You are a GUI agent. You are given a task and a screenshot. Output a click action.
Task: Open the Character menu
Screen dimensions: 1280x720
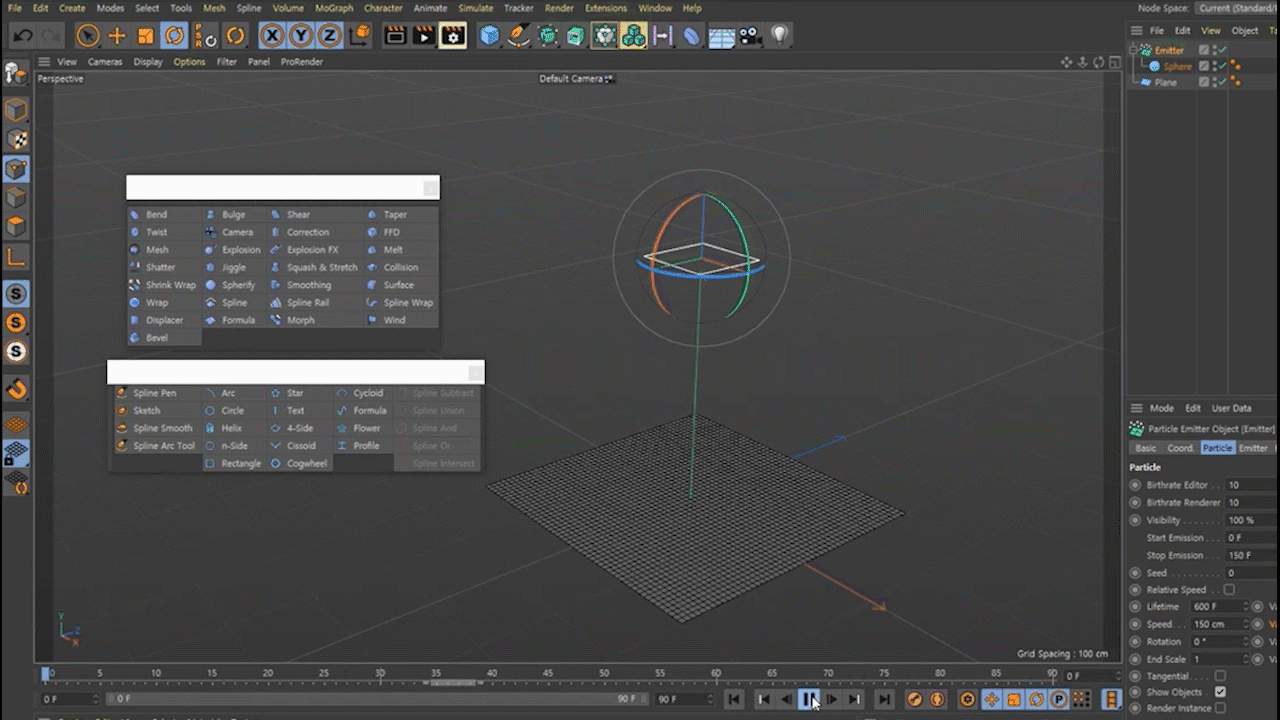coord(383,8)
